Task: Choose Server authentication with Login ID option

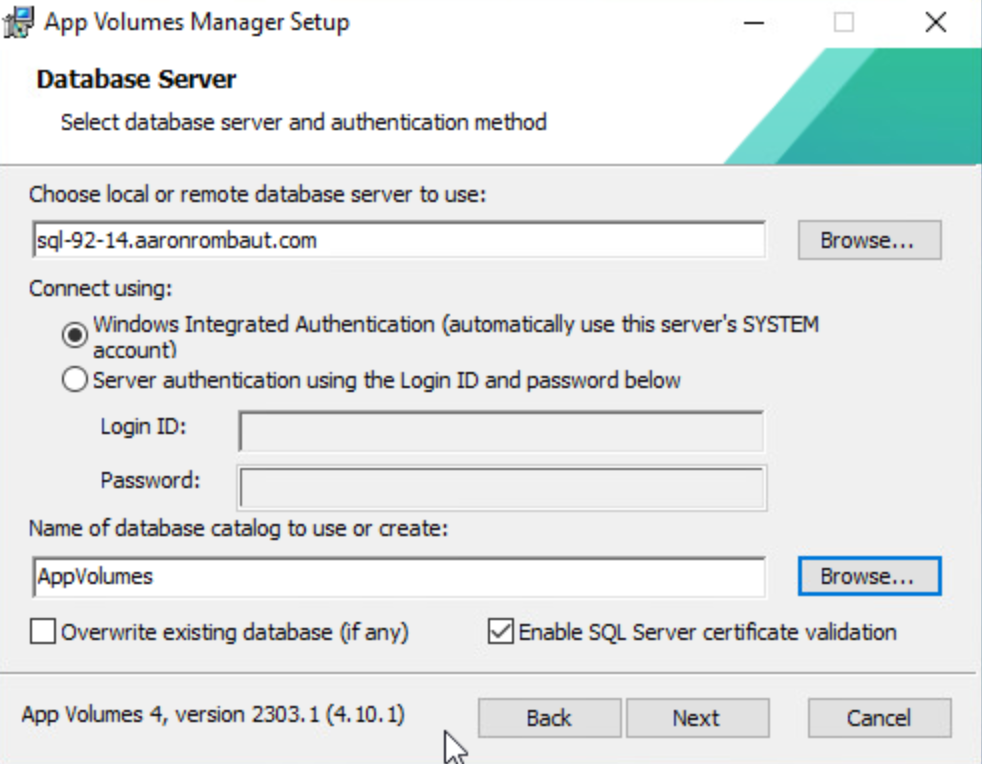Action: tap(74, 381)
